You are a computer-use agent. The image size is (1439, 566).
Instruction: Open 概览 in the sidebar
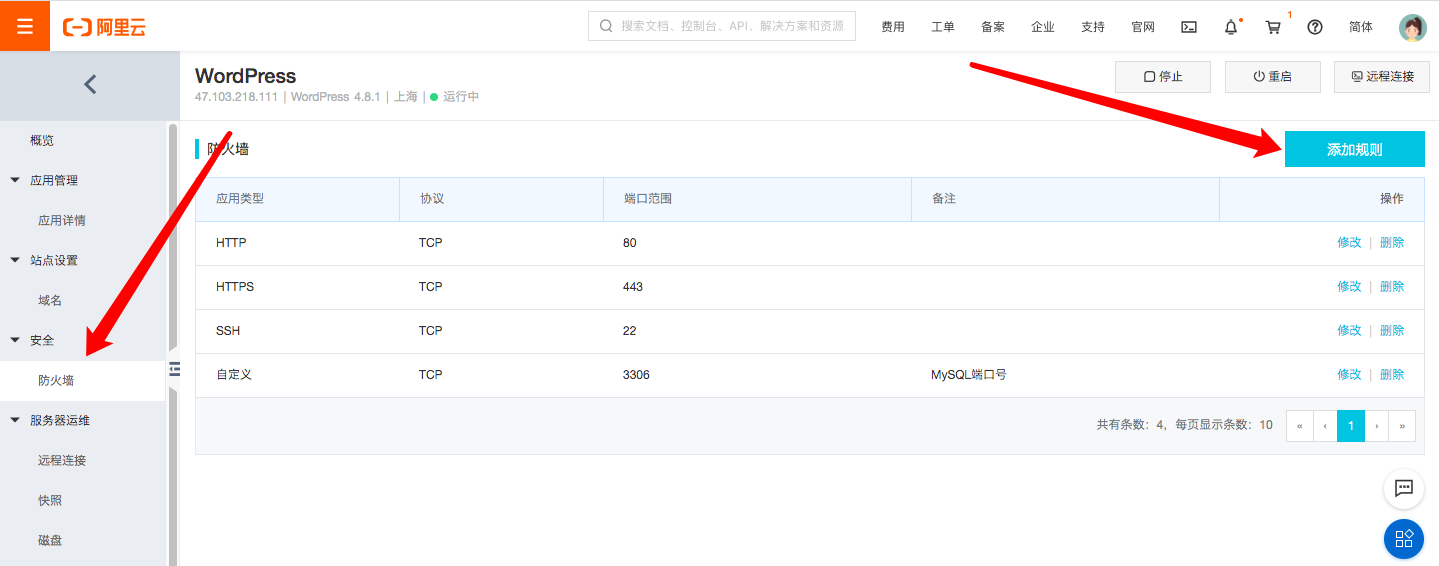[x=42, y=141]
